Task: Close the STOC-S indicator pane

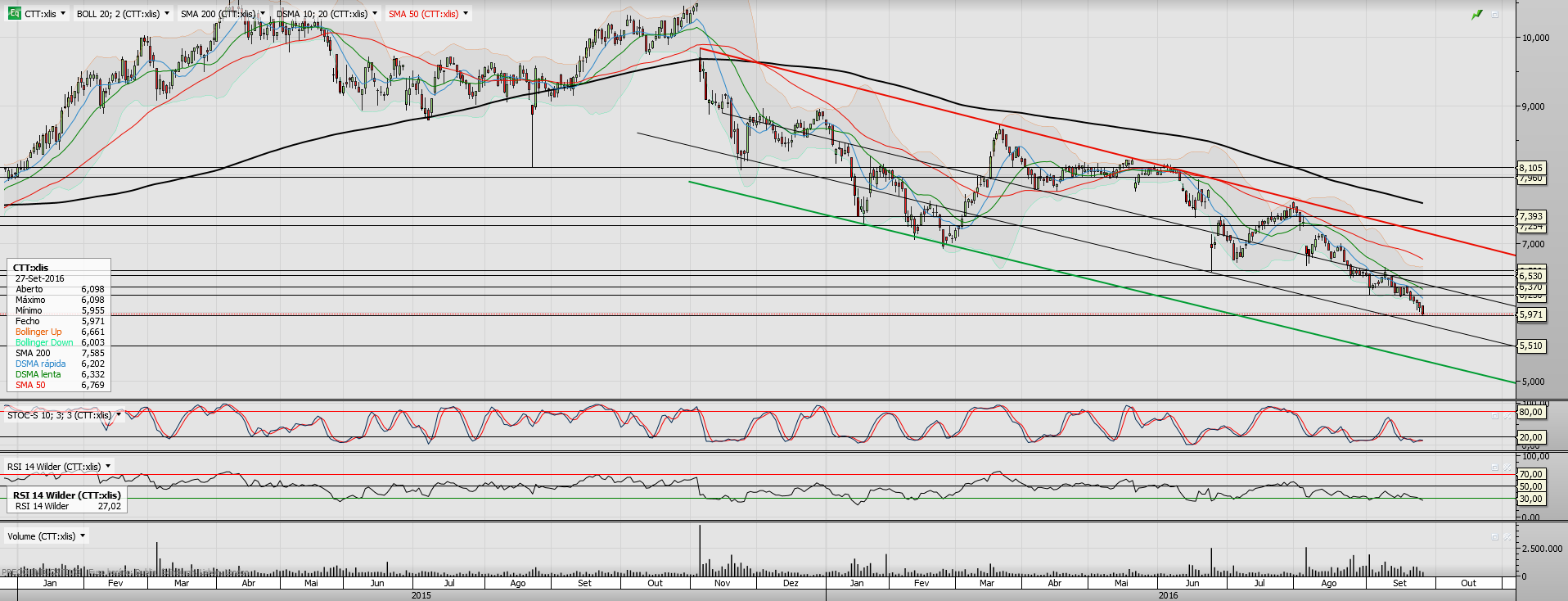Action: click(x=1507, y=416)
